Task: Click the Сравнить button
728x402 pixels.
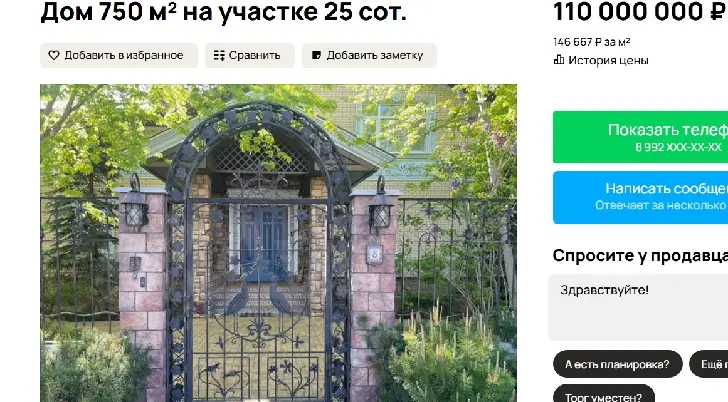Action: coord(250,55)
